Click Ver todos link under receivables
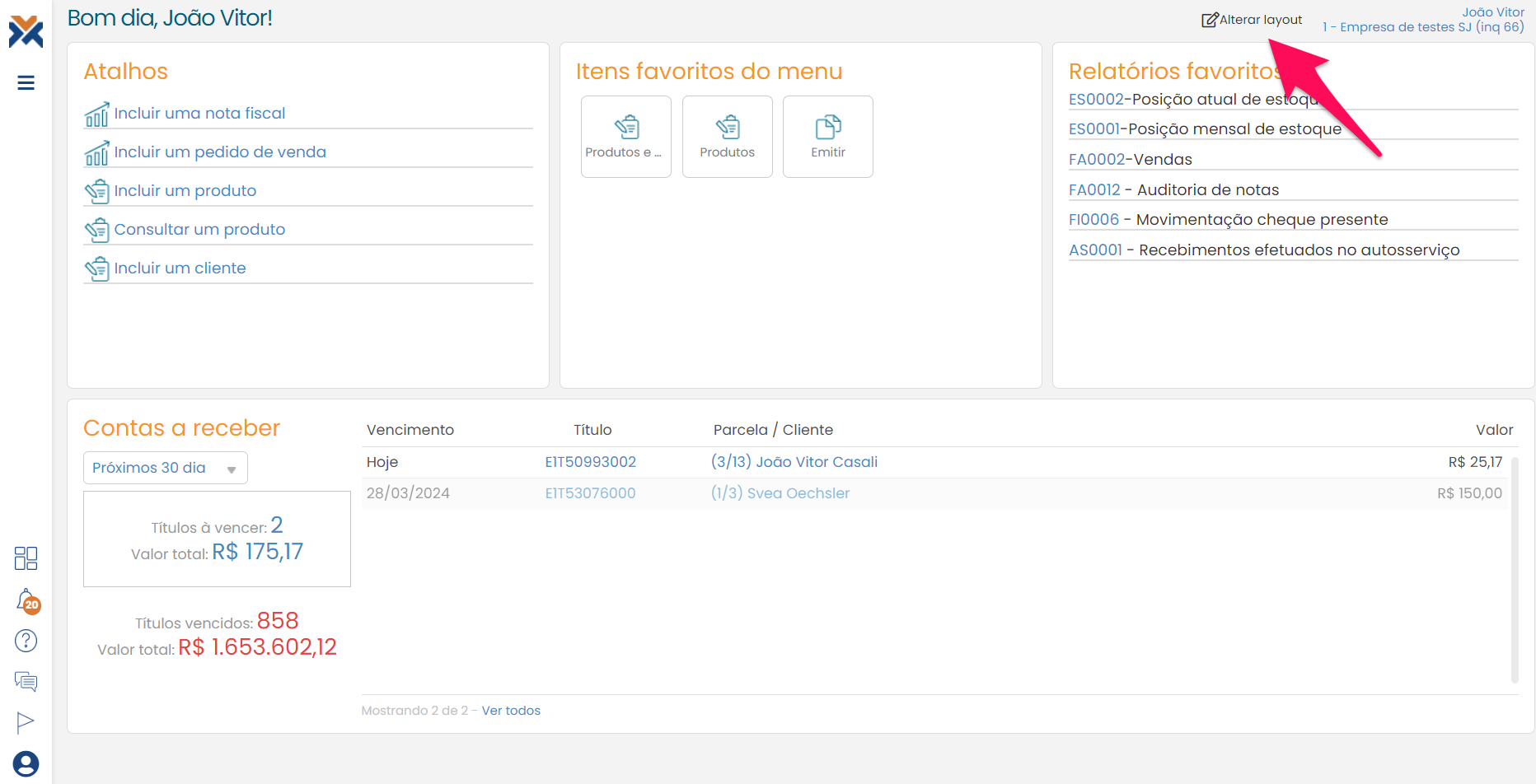Image resolution: width=1536 pixels, height=784 pixels. coord(511,711)
